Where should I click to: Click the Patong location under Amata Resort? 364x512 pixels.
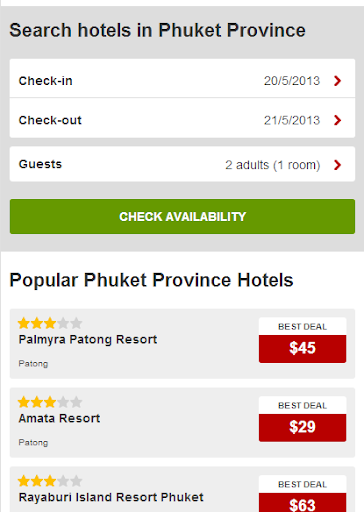[33, 443]
